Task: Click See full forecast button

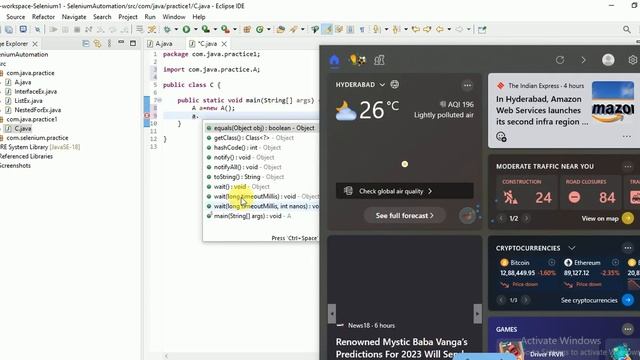Action: (404, 216)
